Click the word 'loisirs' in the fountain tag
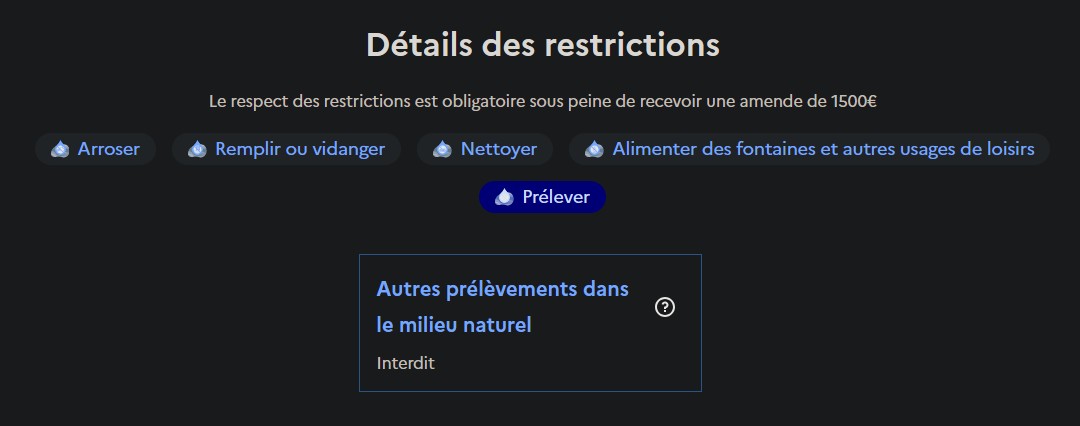The width and height of the screenshot is (1080, 426). pyautogui.click(x=1007, y=150)
